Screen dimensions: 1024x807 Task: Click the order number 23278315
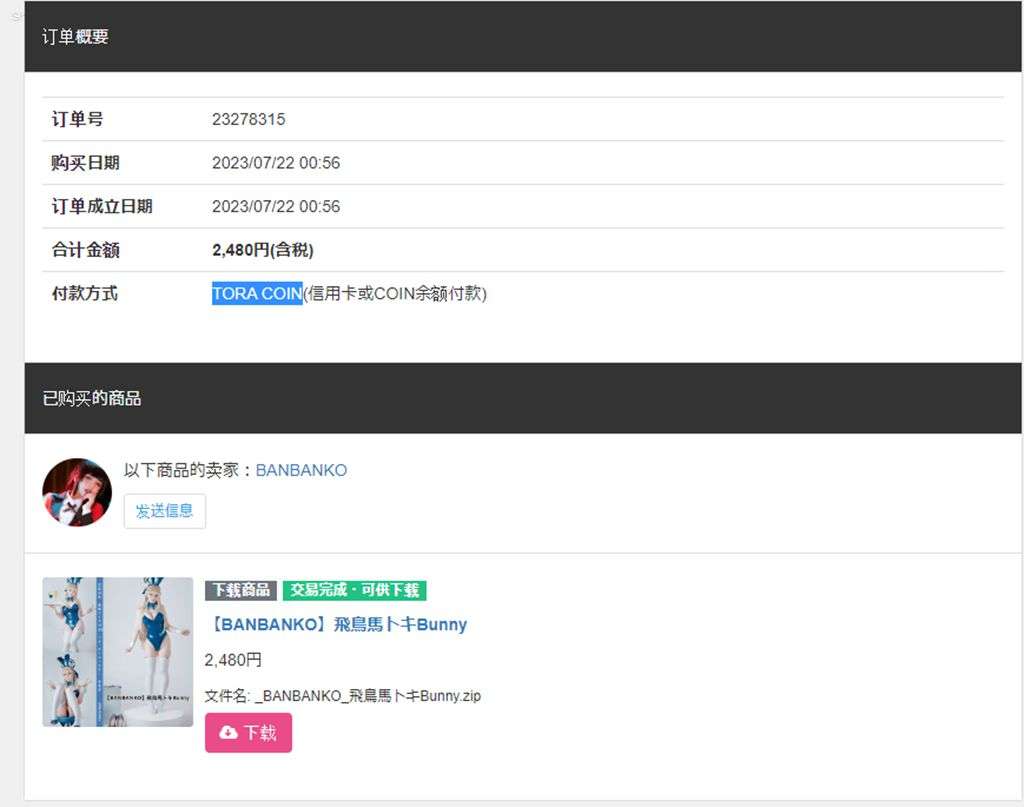coord(248,119)
